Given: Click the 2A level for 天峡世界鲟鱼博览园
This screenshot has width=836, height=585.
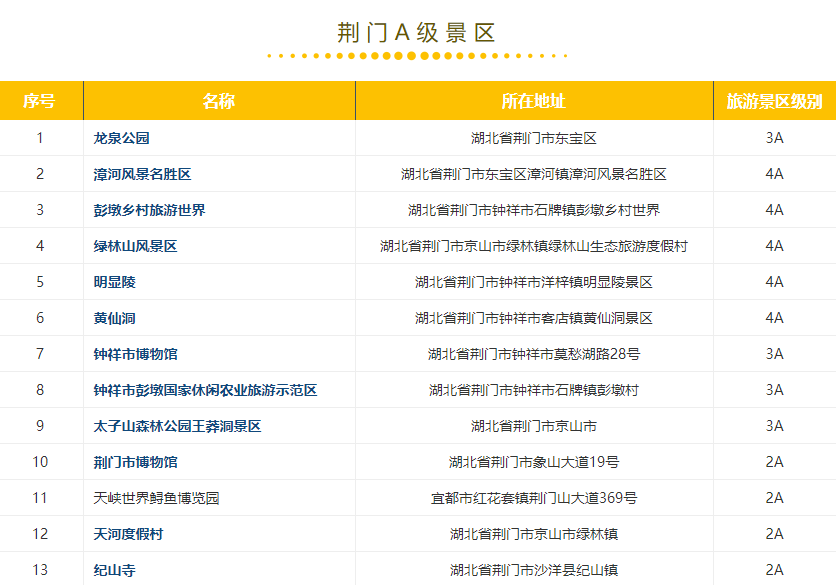Looking at the screenshot, I should click(x=774, y=498).
